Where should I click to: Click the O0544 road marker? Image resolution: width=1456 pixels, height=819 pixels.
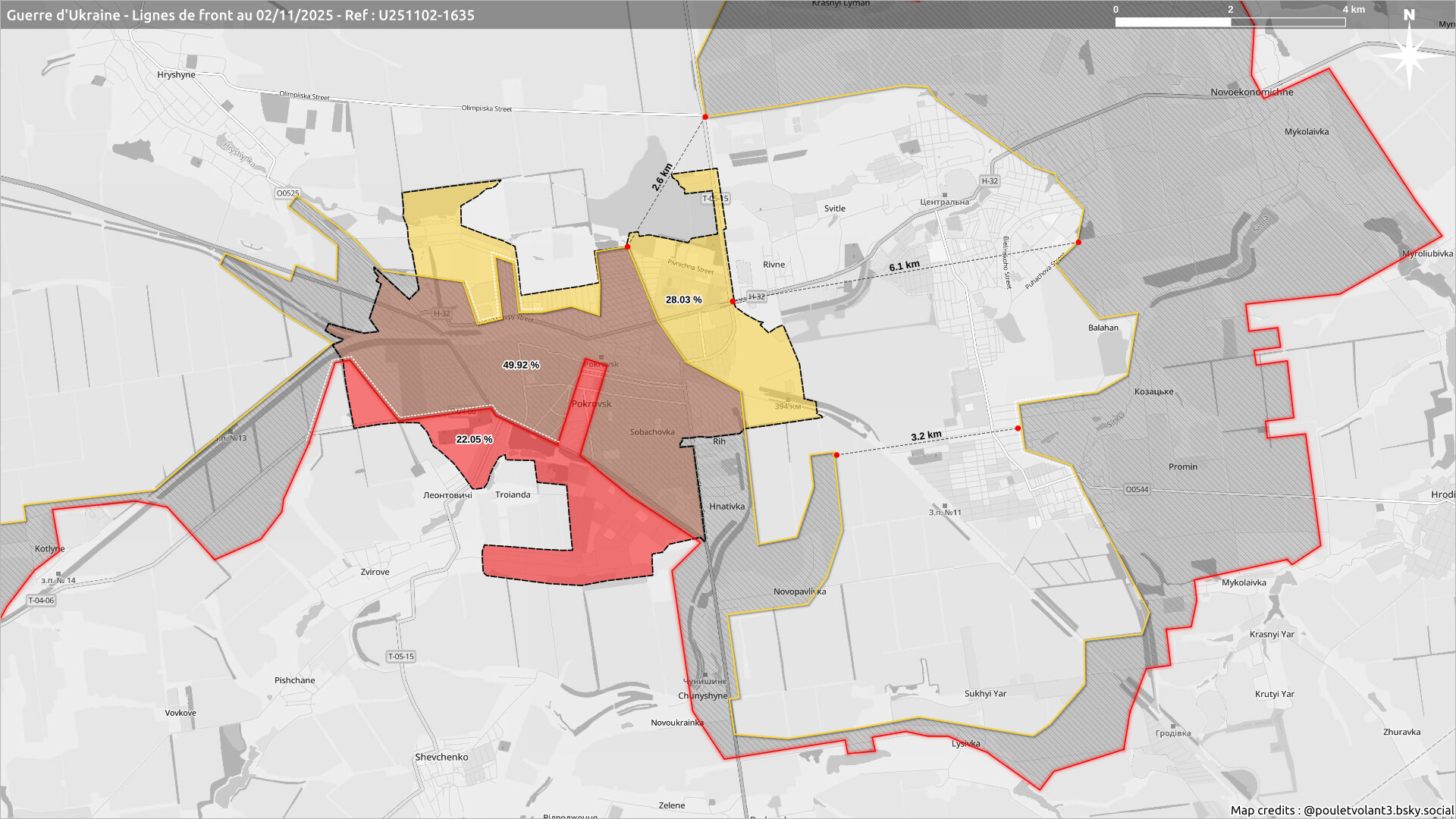[x=1136, y=489]
